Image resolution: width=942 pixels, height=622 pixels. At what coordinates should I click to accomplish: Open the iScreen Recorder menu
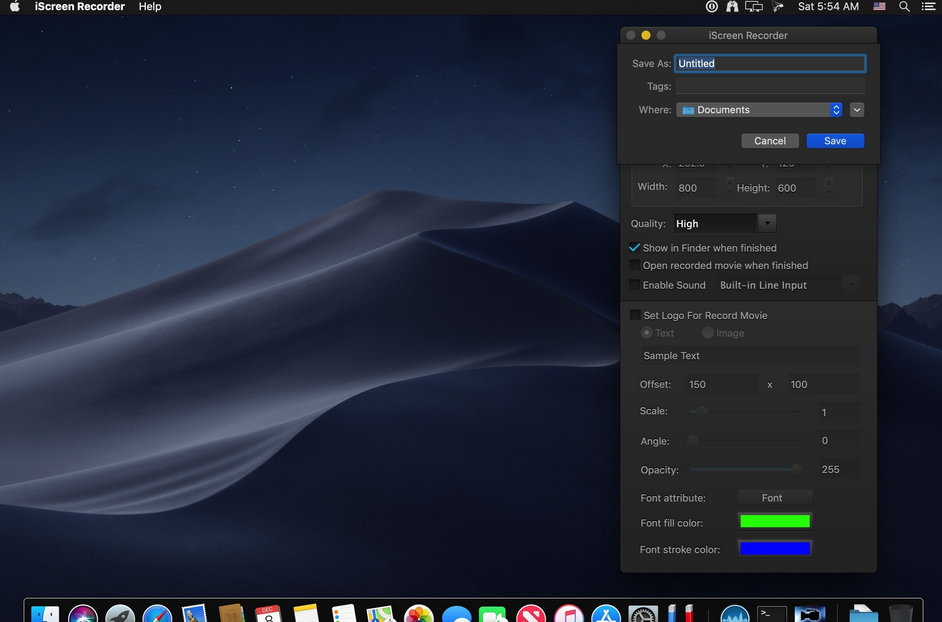[80, 7]
